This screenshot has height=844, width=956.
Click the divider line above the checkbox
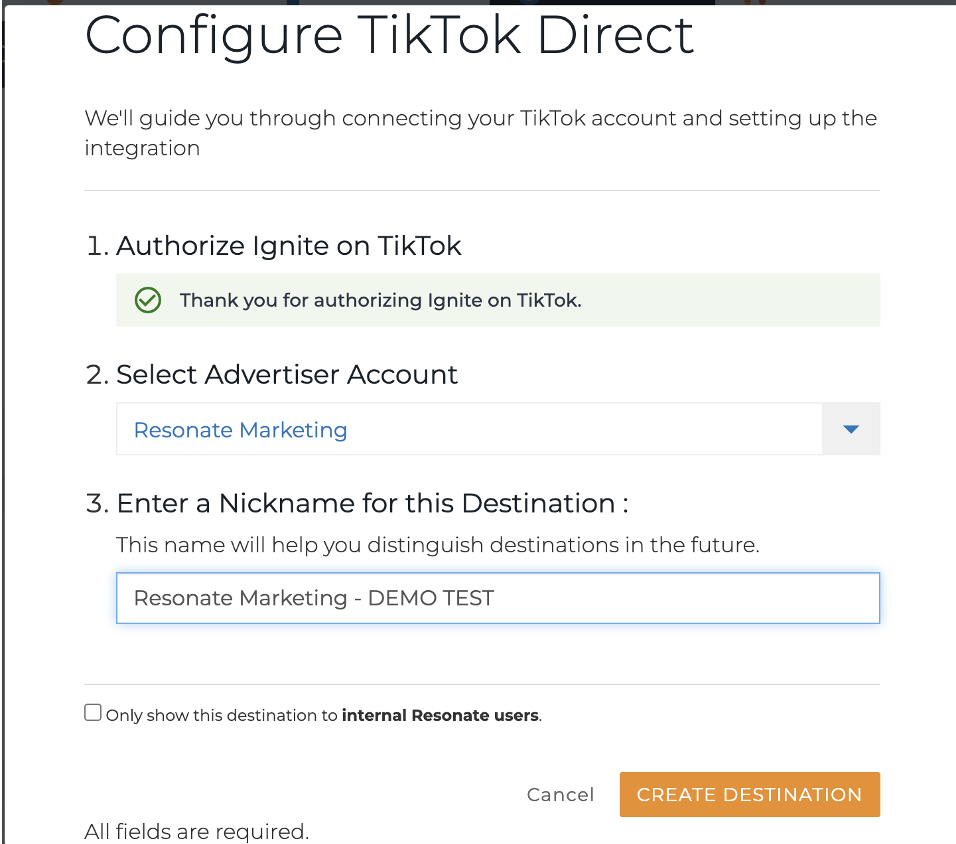[482, 684]
